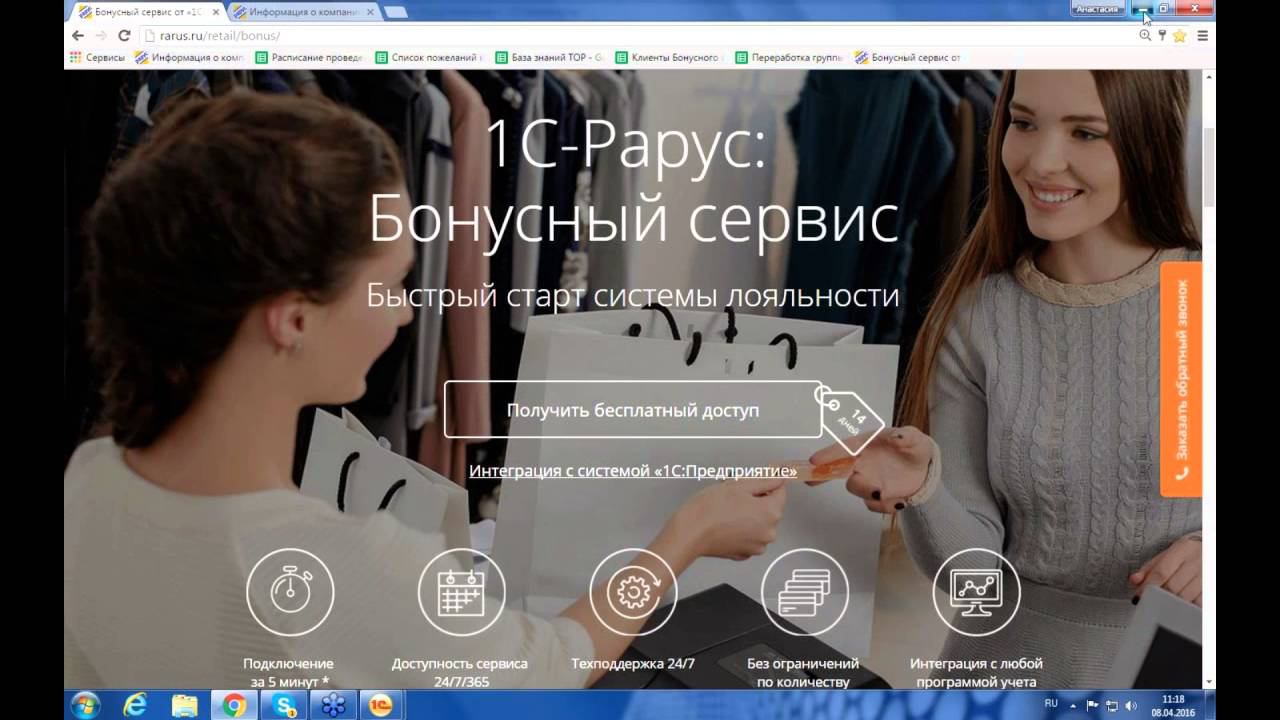Open the Информация о компании bookmark

tap(190, 58)
